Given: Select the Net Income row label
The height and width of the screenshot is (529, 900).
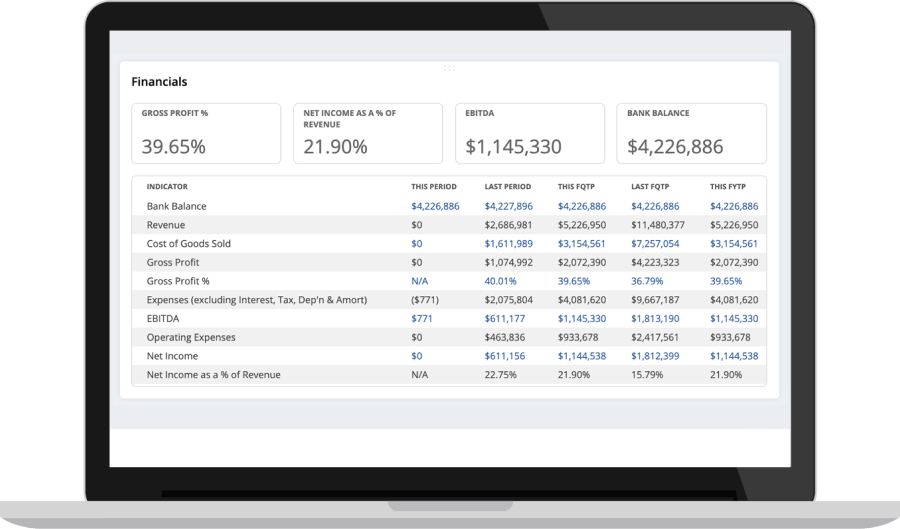Looking at the screenshot, I should 172,356.
